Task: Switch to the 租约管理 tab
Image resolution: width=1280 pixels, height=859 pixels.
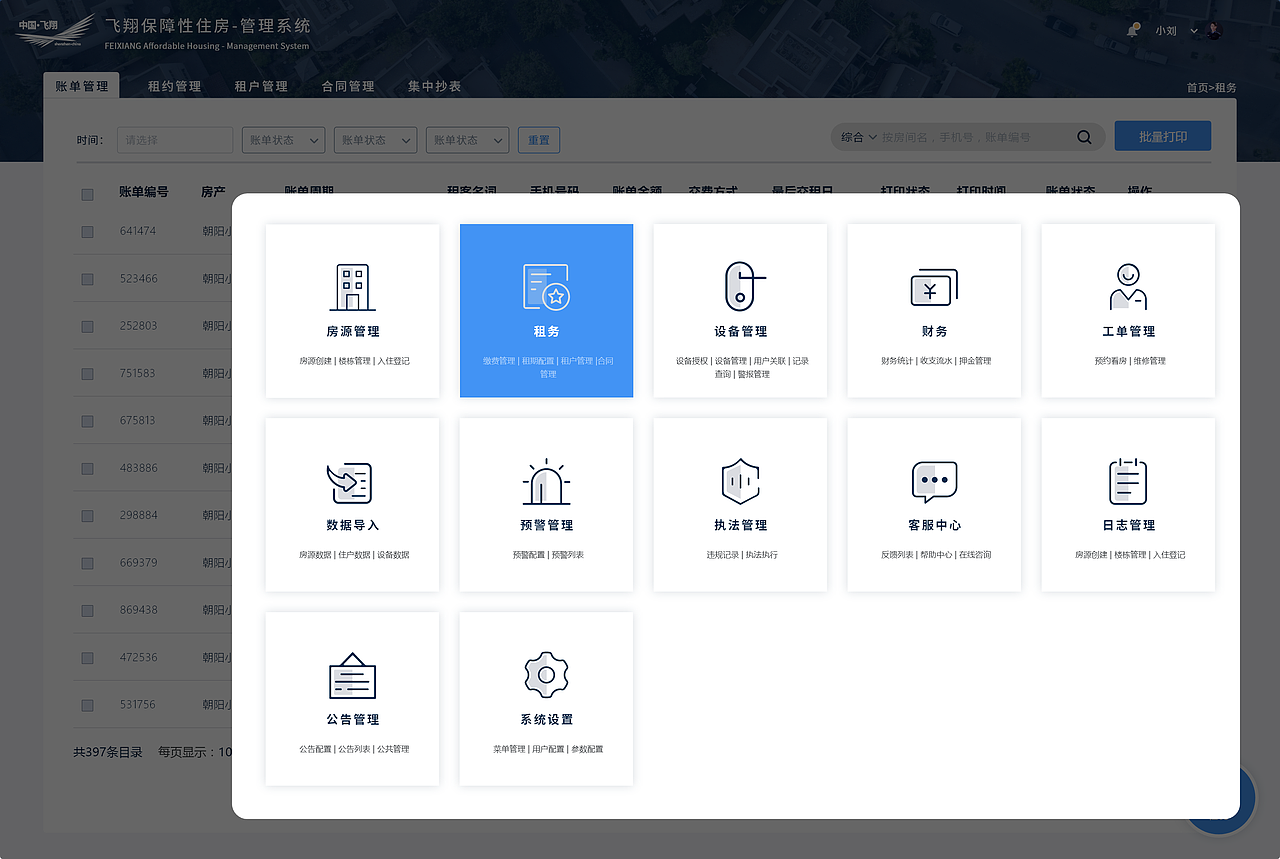Action: pyautogui.click(x=174, y=87)
